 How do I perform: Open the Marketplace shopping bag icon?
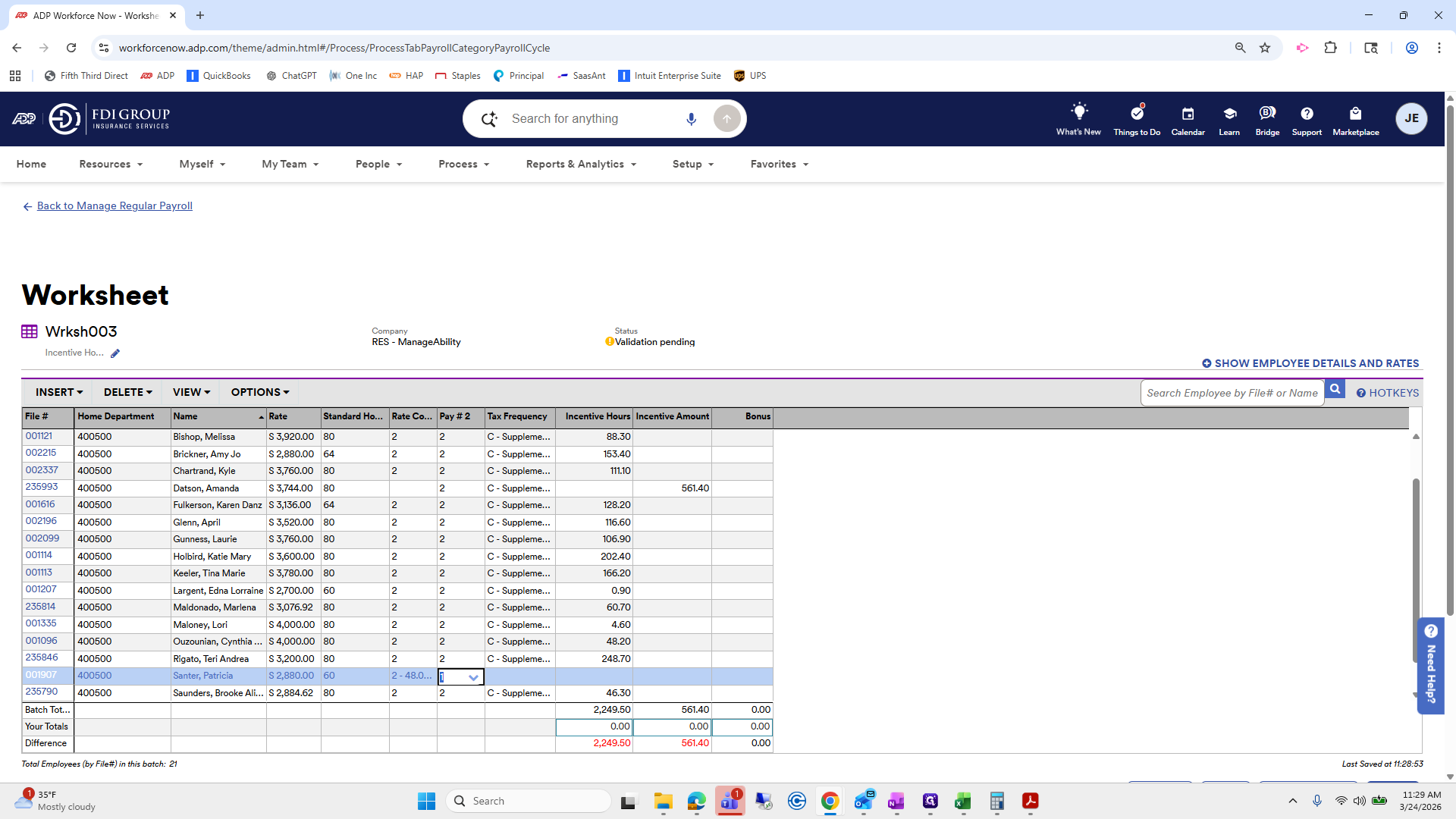click(x=1355, y=114)
